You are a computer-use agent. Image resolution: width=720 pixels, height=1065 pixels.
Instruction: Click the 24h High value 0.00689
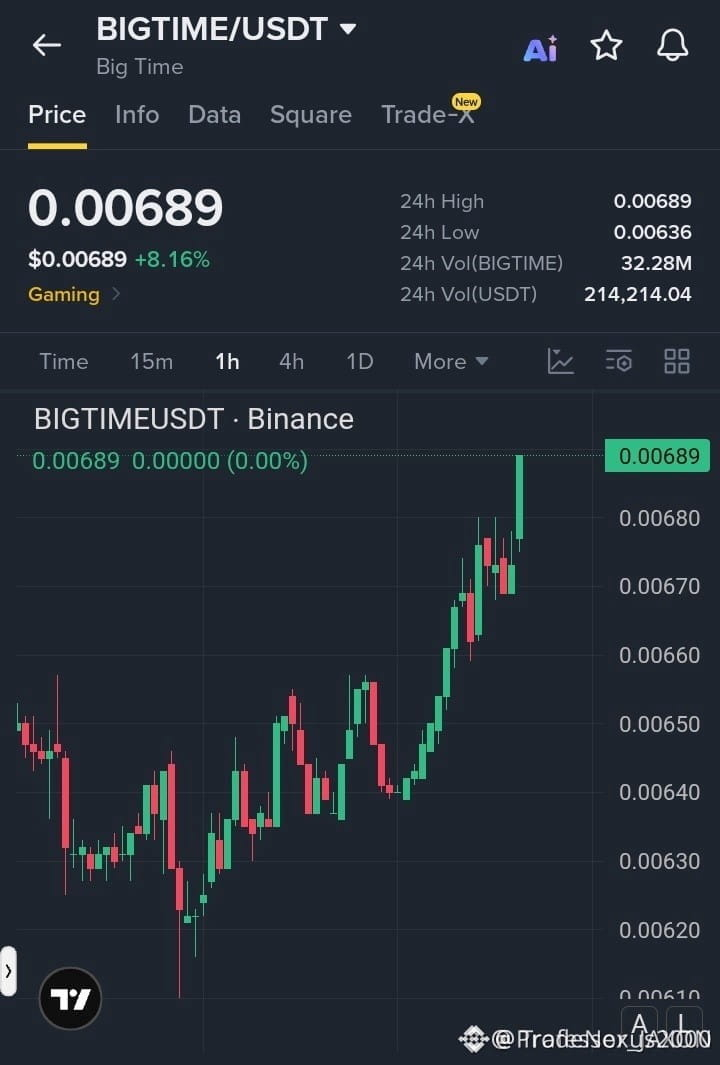(x=653, y=201)
